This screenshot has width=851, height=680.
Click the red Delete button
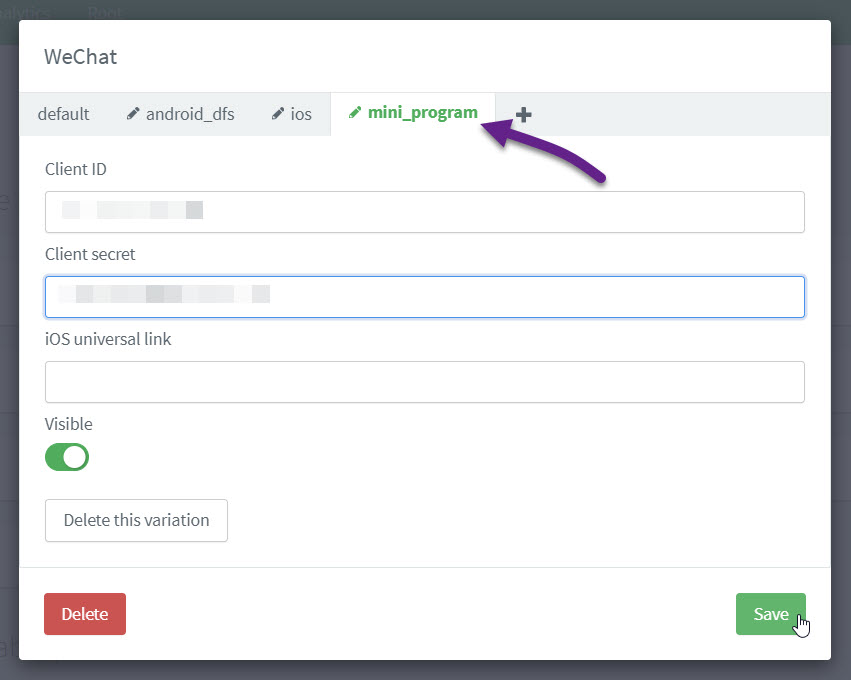pos(85,614)
